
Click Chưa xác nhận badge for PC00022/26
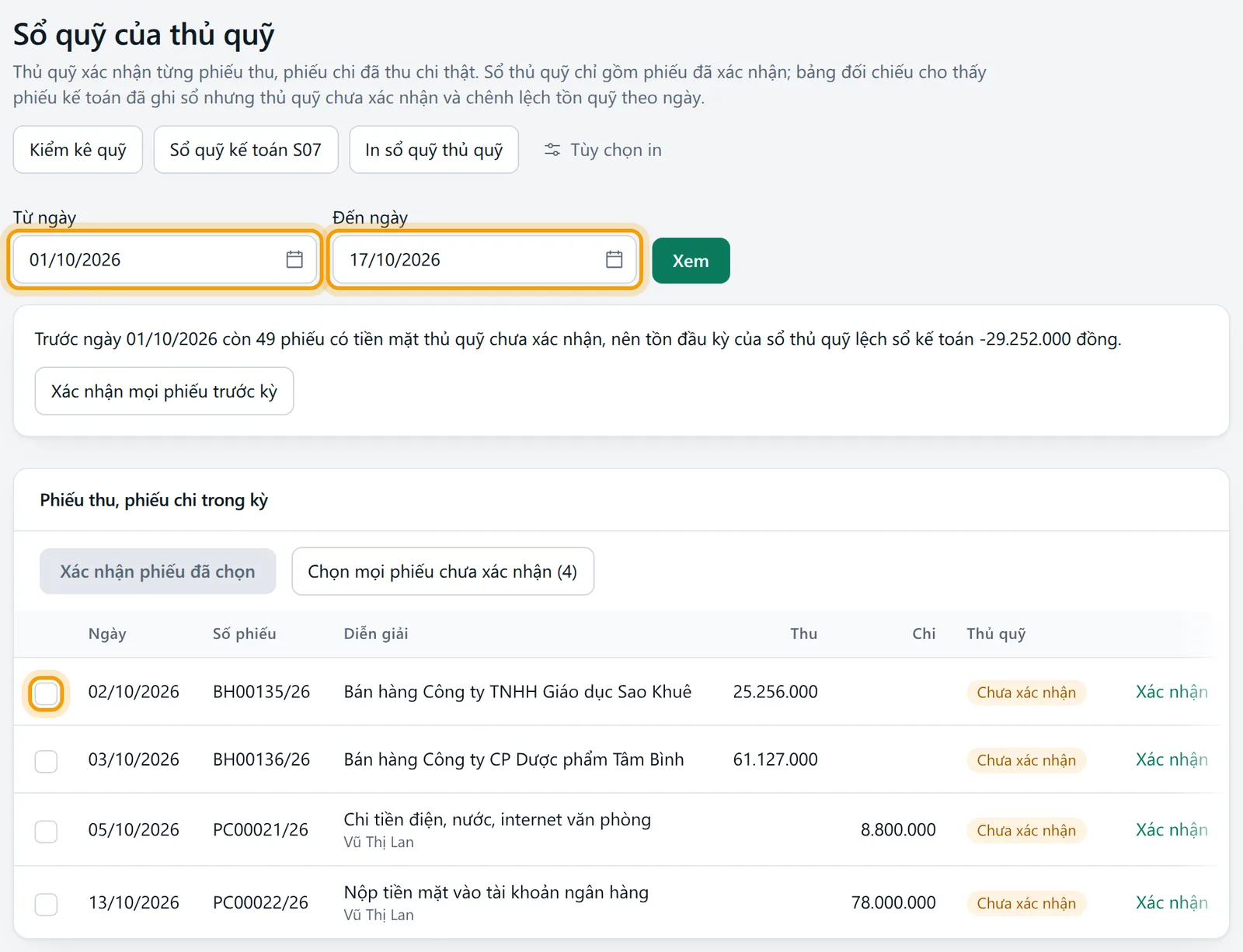pos(1026,903)
